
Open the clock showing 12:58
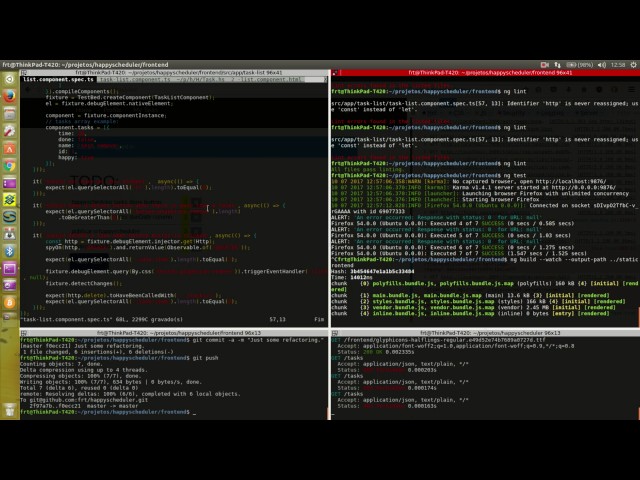coord(618,65)
